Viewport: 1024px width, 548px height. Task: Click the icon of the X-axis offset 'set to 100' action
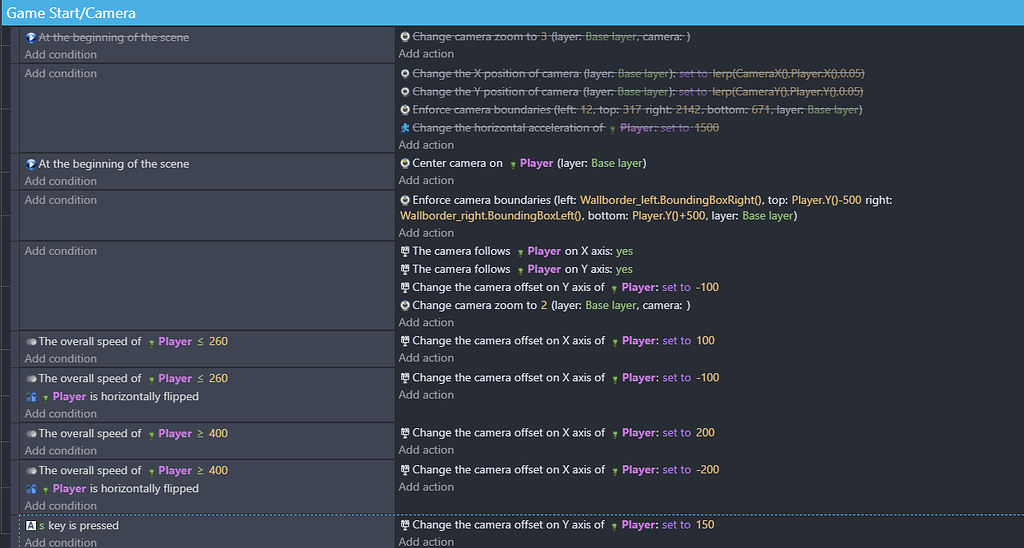(405, 340)
